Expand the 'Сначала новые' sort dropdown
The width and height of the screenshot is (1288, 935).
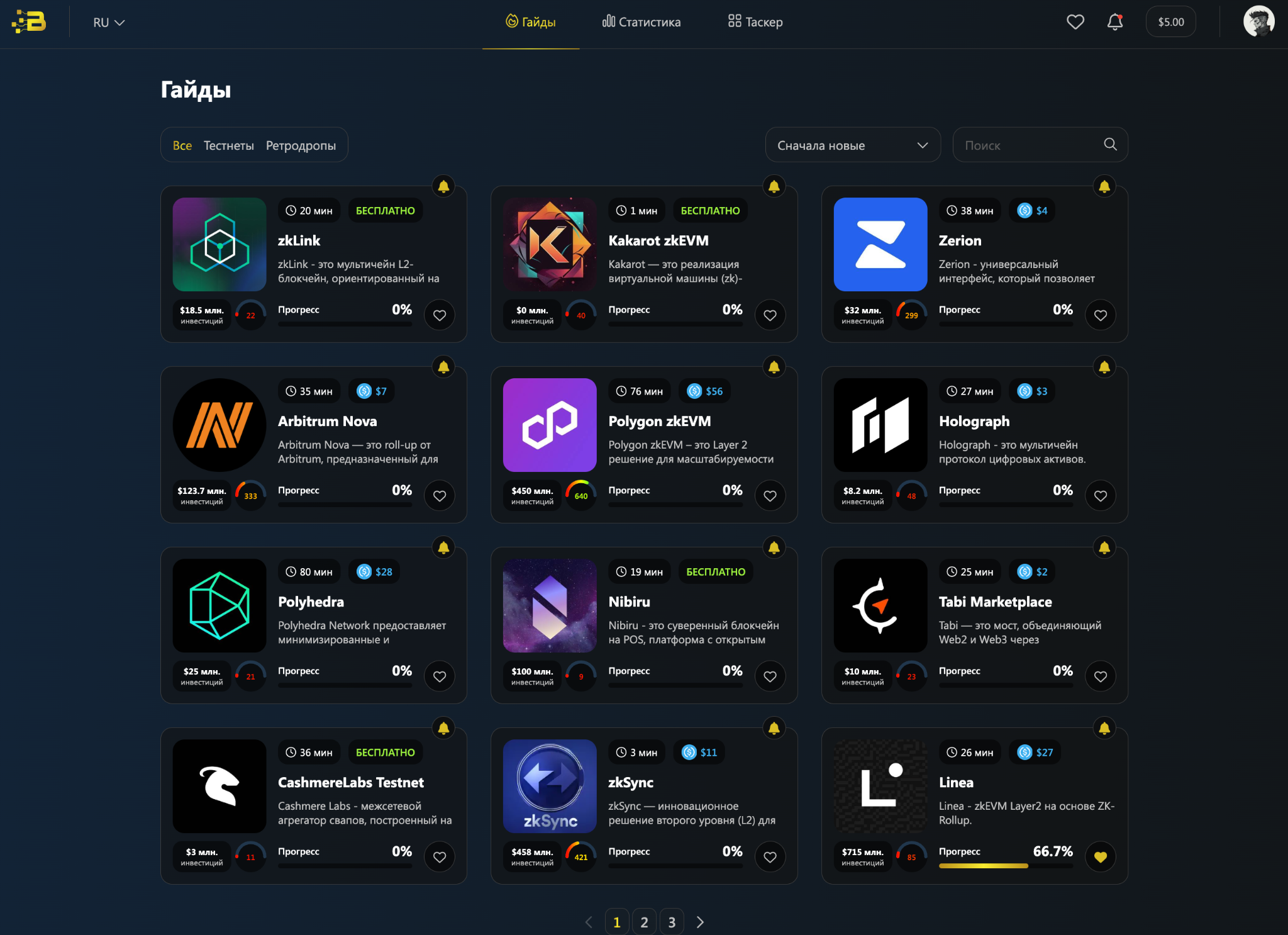point(852,145)
